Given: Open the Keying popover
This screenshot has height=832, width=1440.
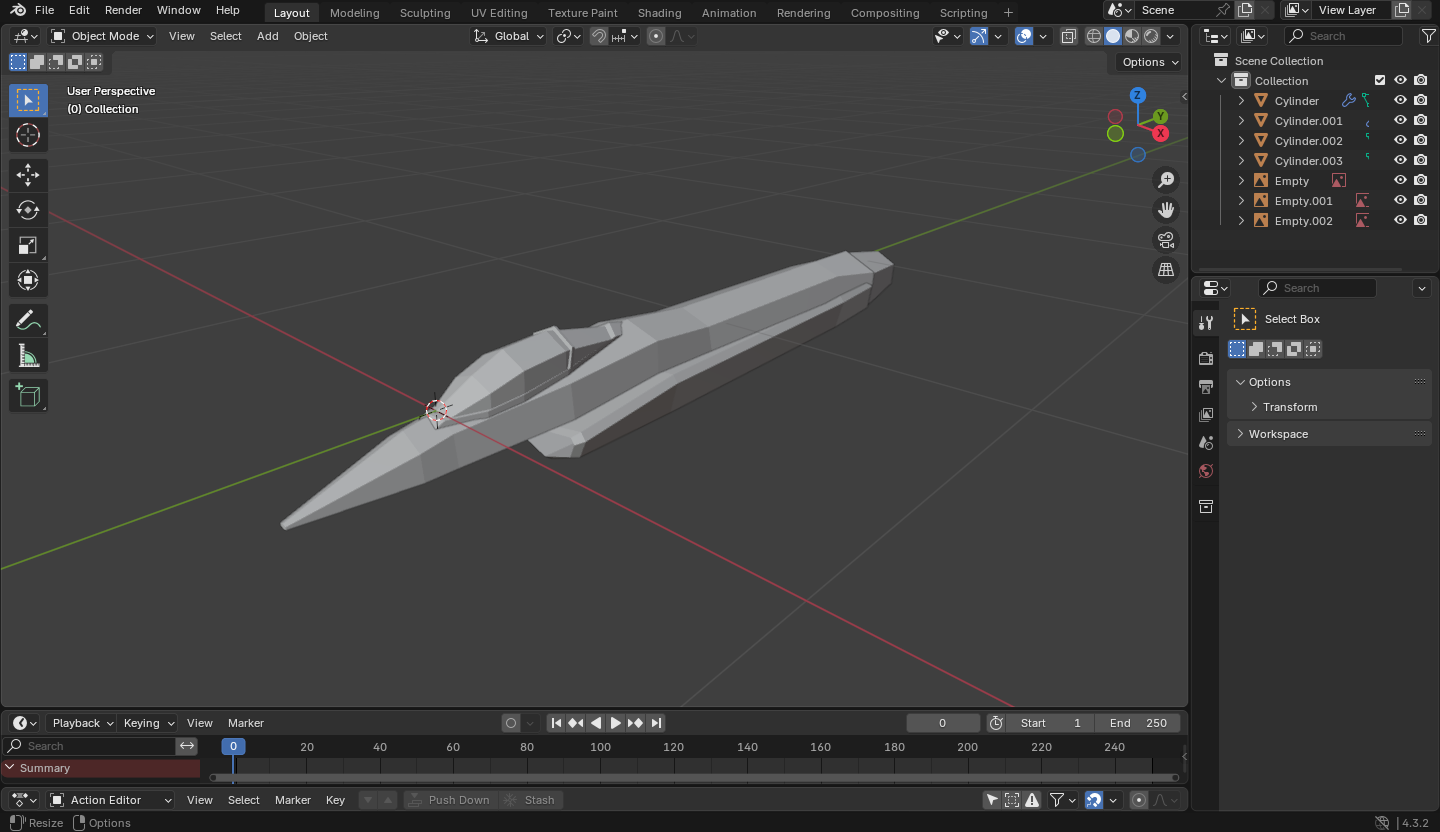Looking at the screenshot, I should (x=148, y=723).
